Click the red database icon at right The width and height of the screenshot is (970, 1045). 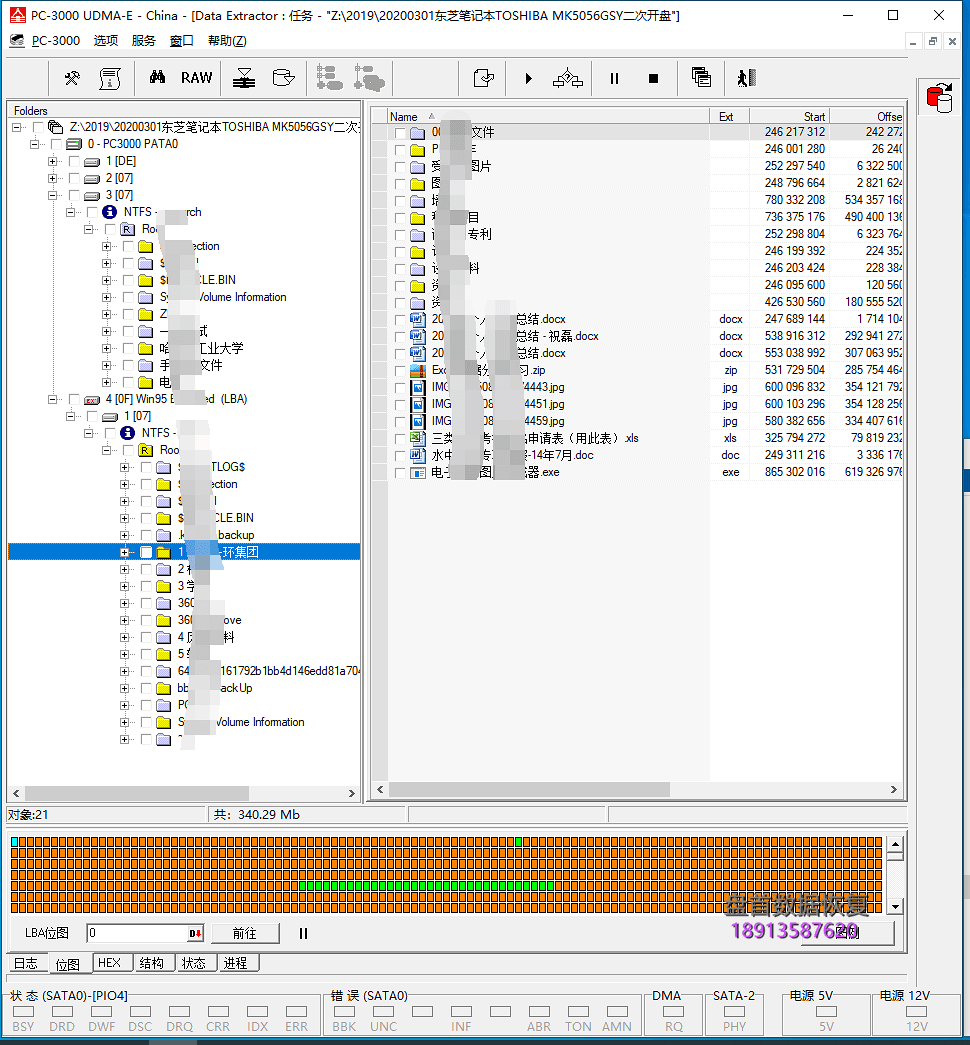[x=940, y=98]
